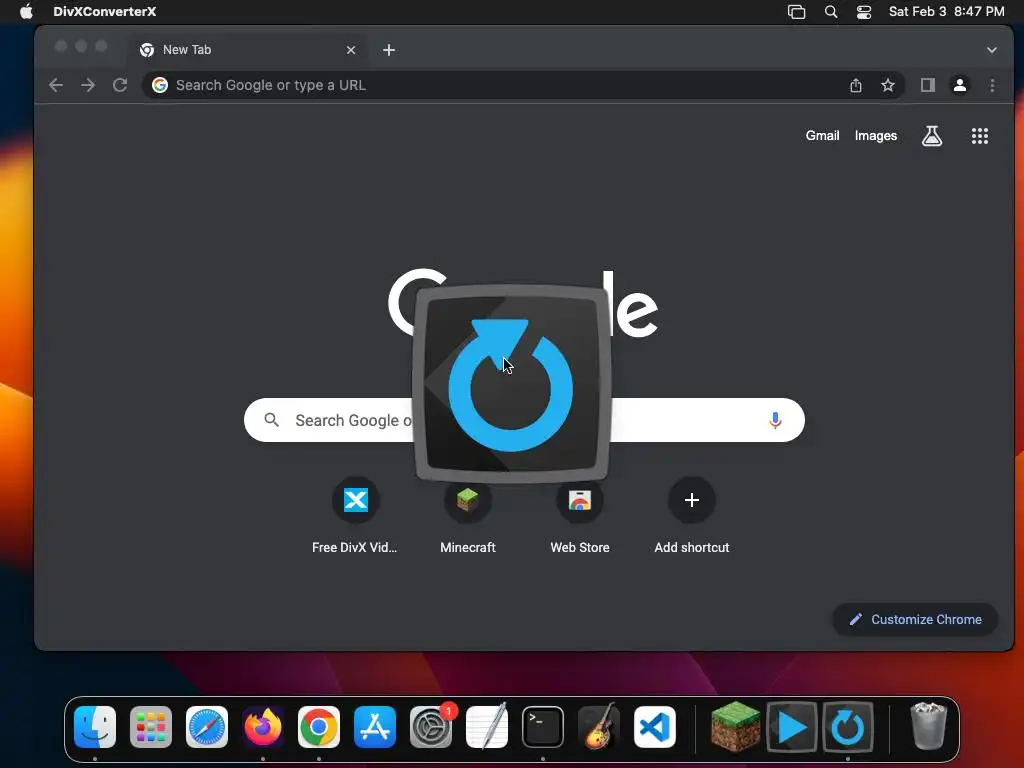Click the DivX Converter splash icon
Screen dimensions: 1024x768
tap(511, 385)
